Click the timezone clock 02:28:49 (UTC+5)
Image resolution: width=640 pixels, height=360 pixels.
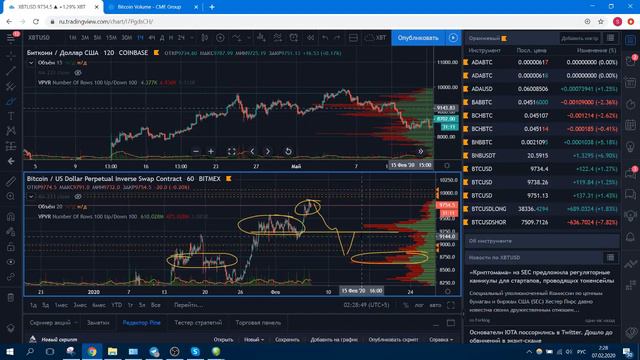click(366, 305)
